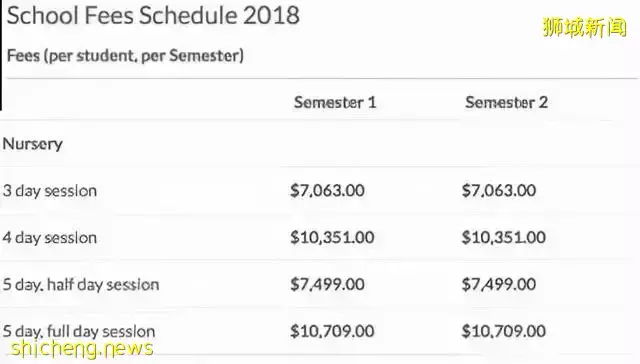Click the Semester 1 column header
The image size is (640, 364).
pos(335,102)
